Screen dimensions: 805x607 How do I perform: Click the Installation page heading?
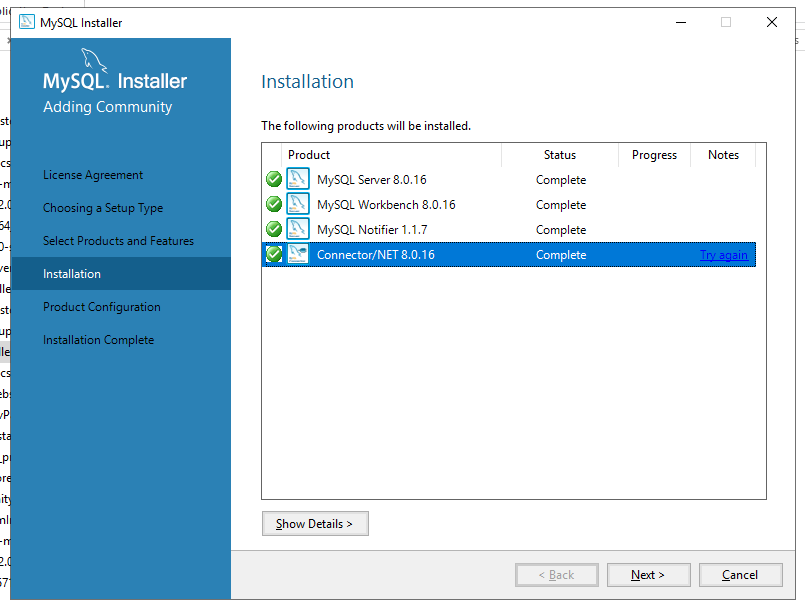307,82
